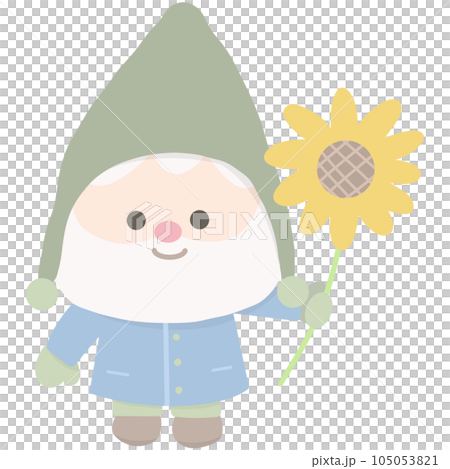Click the pixta.jp – 105053821 caption text
This screenshot has width=450, height=469.
pos(375,461)
